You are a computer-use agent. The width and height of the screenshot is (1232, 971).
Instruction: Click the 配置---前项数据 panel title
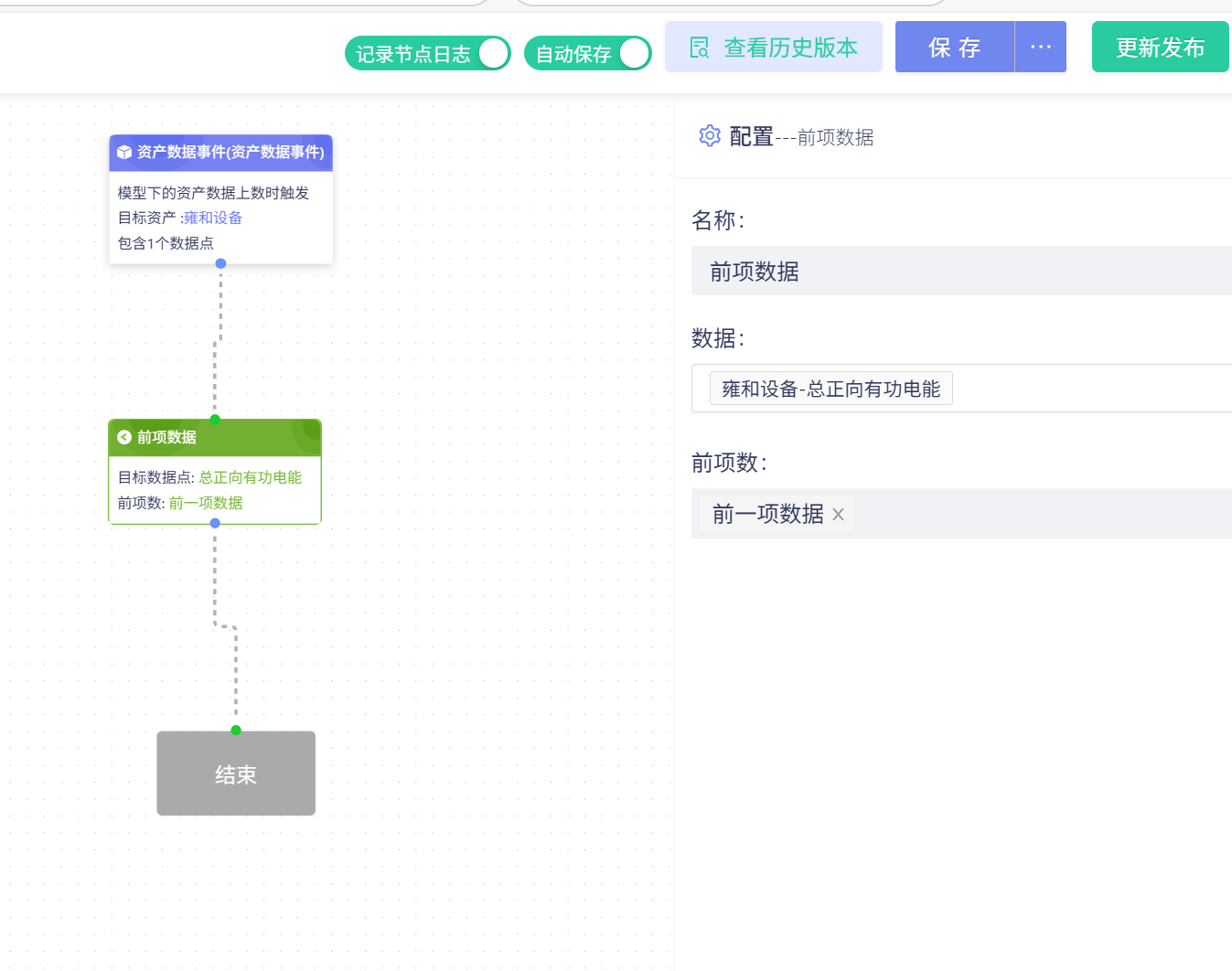801,137
